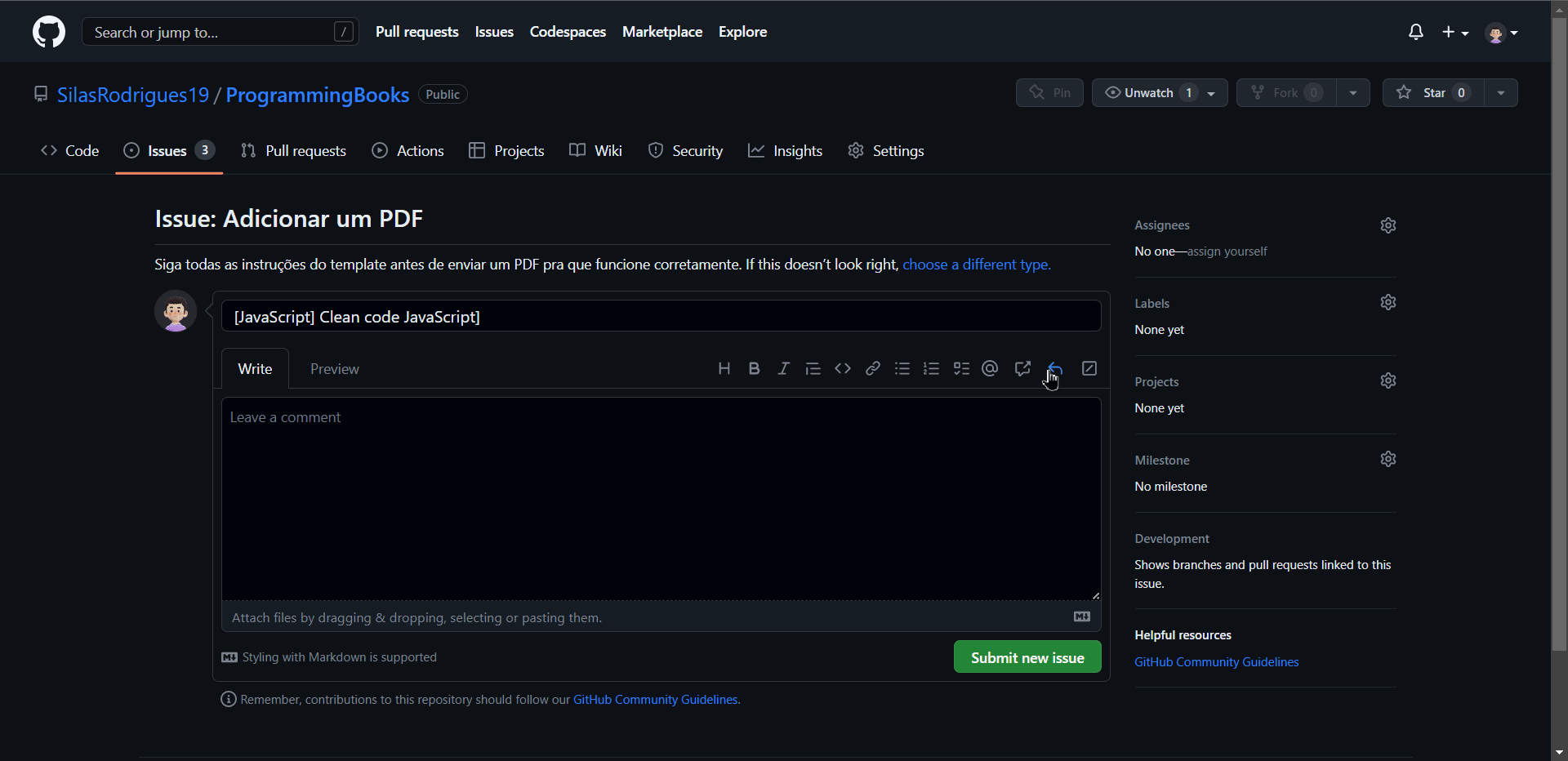This screenshot has width=1568, height=761.
Task: Open the create new plus dropdown
Action: coord(1455,32)
